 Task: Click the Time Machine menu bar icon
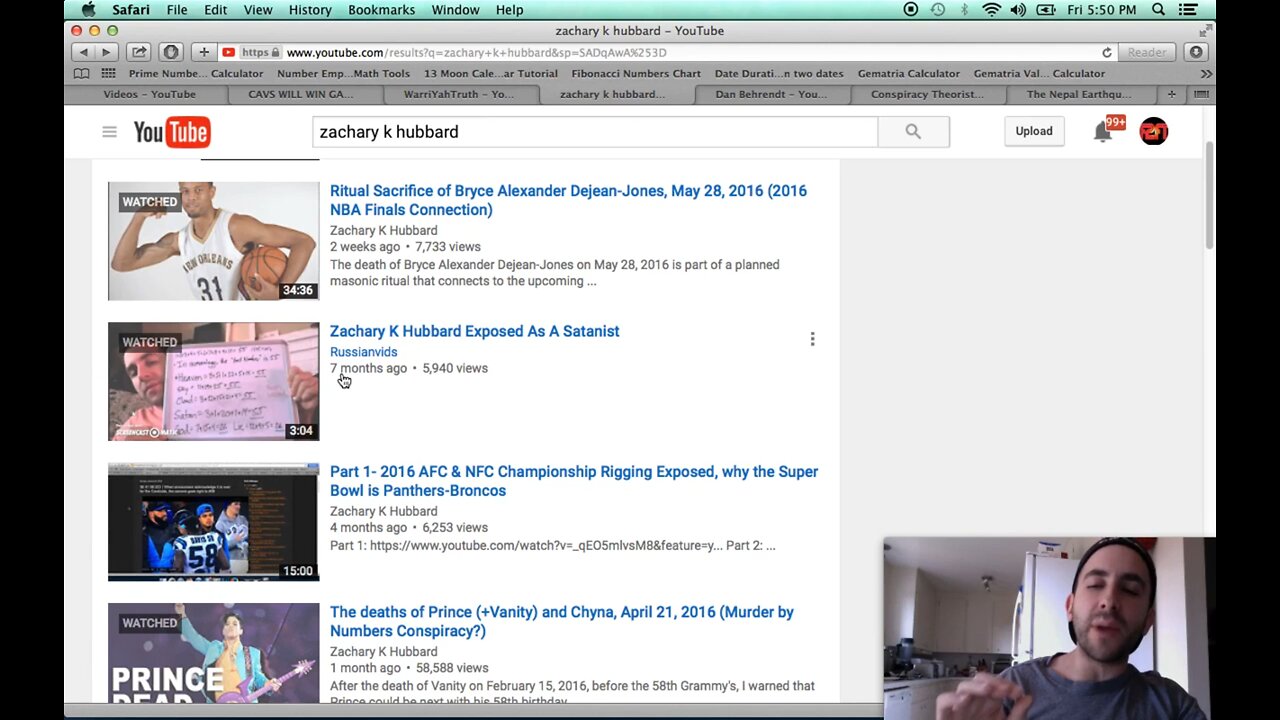(x=937, y=10)
